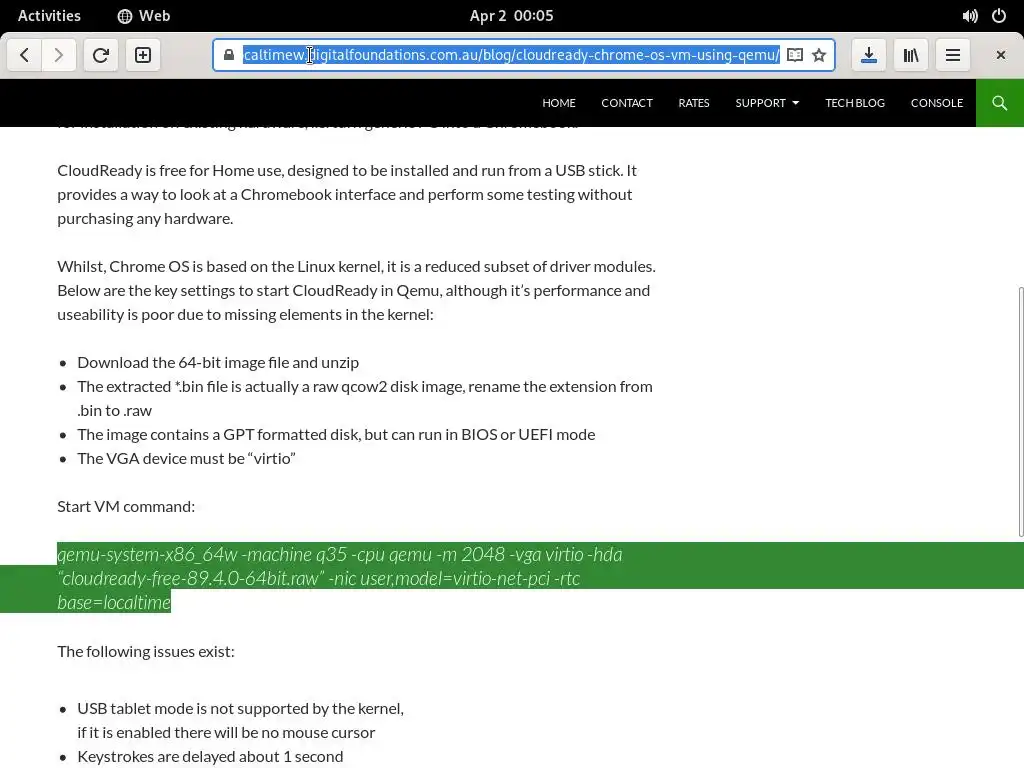Toggle reader mode icon in the address bar
1024x768 pixels.
pyautogui.click(x=795, y=55)
